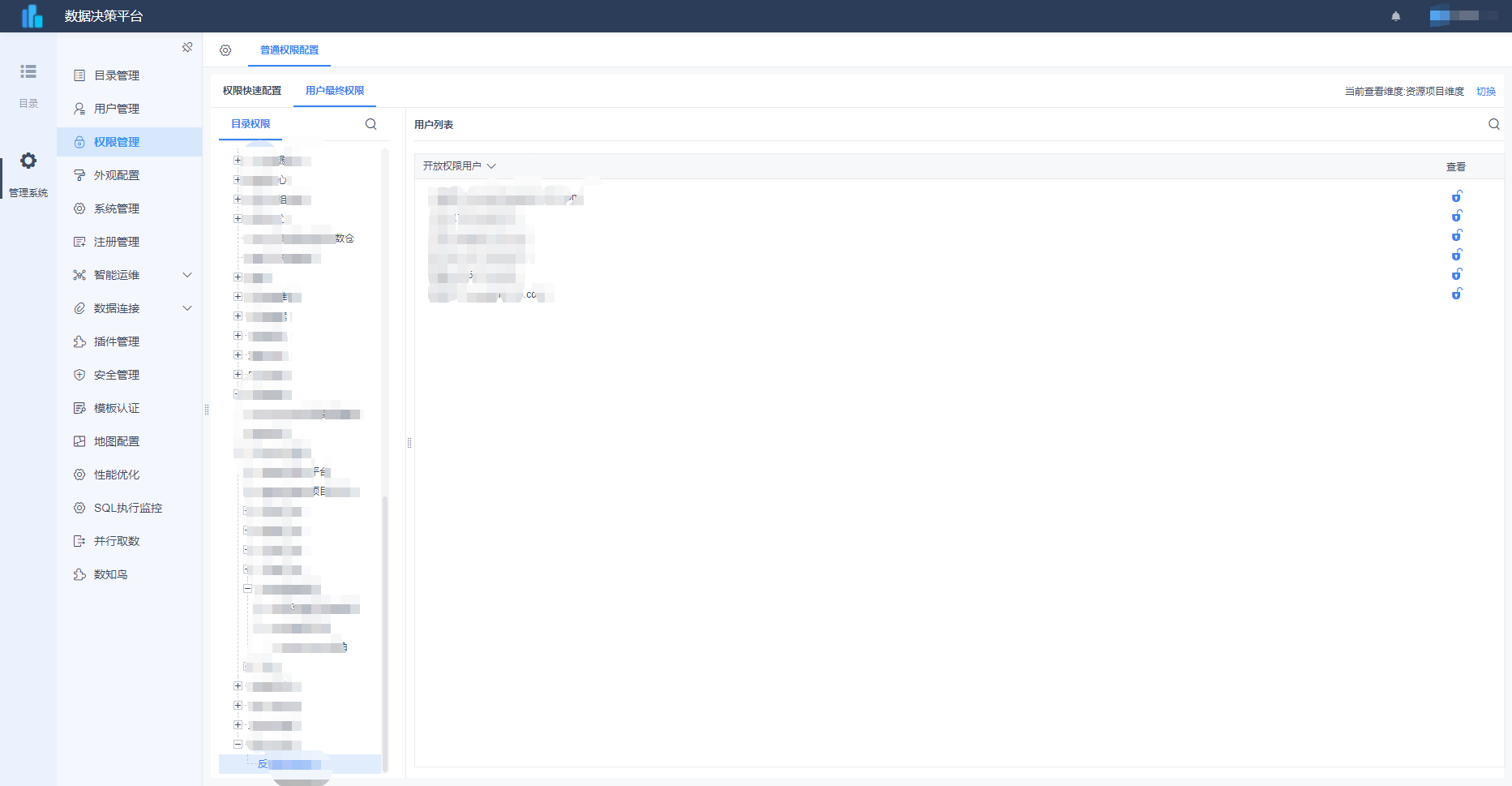Expand the first directory tree node

coord(238,161)
